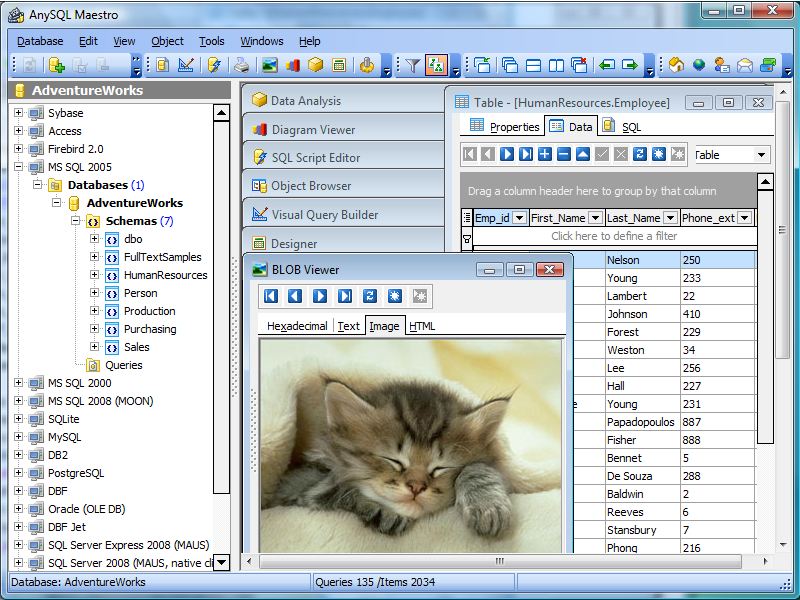Open the Diagram Viewer panel
Viewport: 800px width, 600px height.
(312, 130)
